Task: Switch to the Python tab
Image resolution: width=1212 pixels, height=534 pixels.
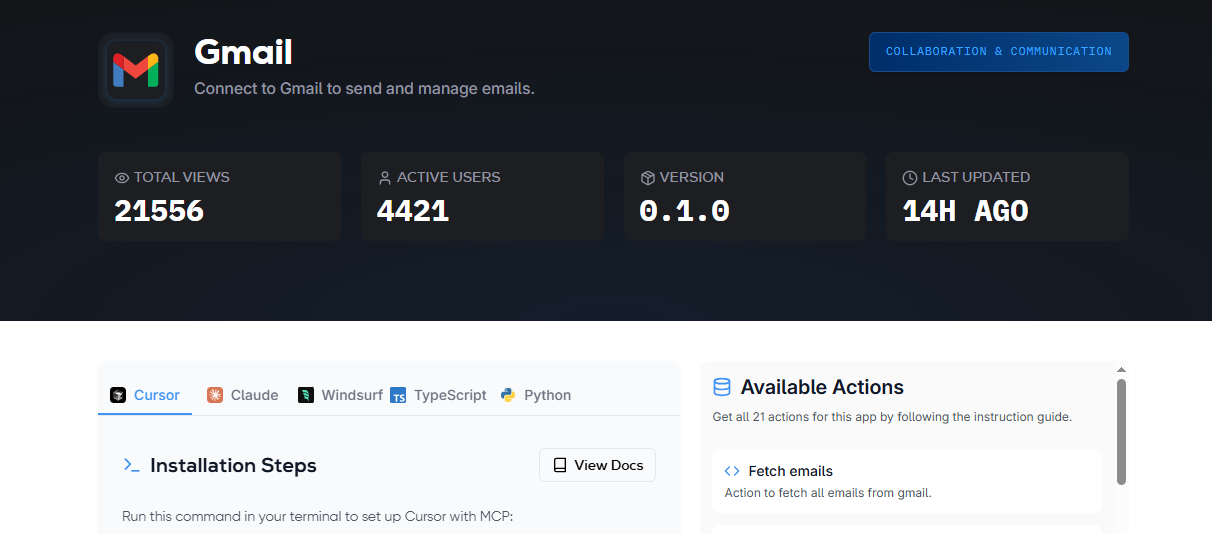Action: click(x=536, y=395)
